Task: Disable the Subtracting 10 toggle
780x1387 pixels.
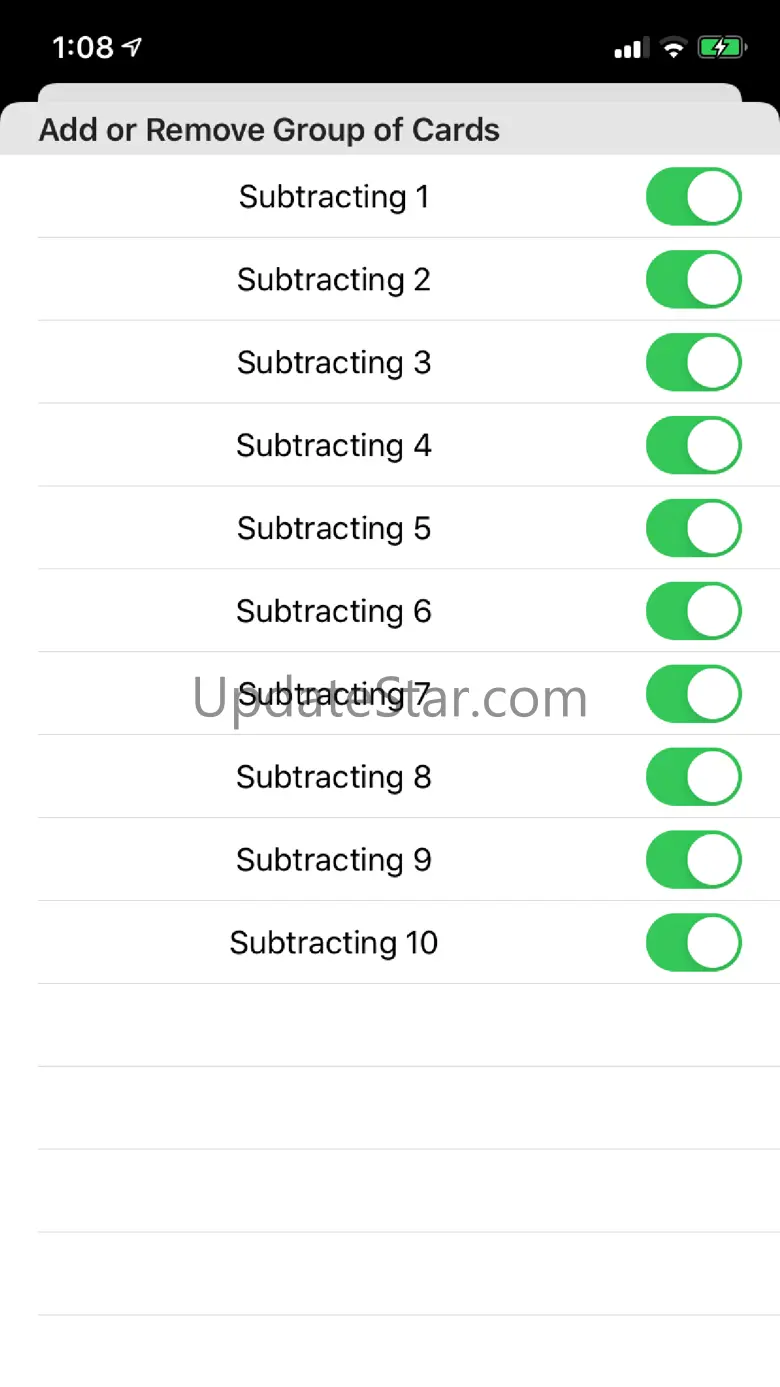Action: coord(693,943)
